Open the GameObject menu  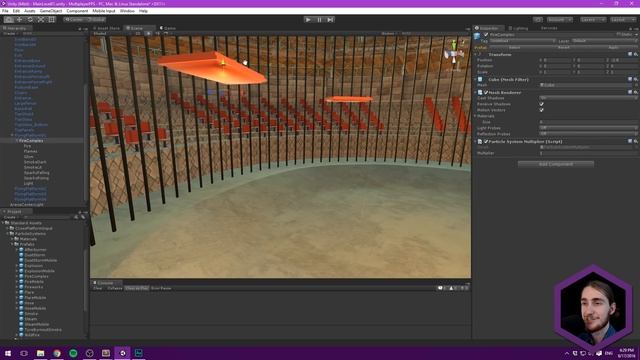coord(51,11)
